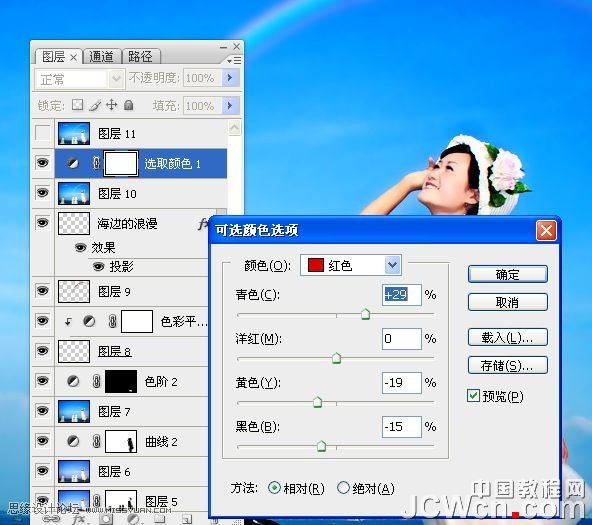Switch to the 通道 channels tab
Image resolution: width=592 pixels, height=525 pixels.
coord(101,57)
